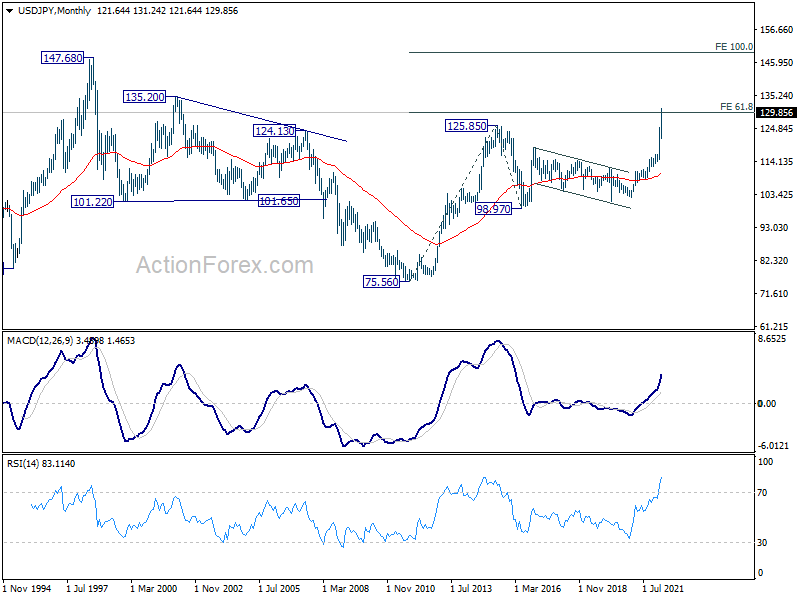This screenshot has width=800, height=600.
Task: Click the 145.950 price axis value
Action: 777,63
